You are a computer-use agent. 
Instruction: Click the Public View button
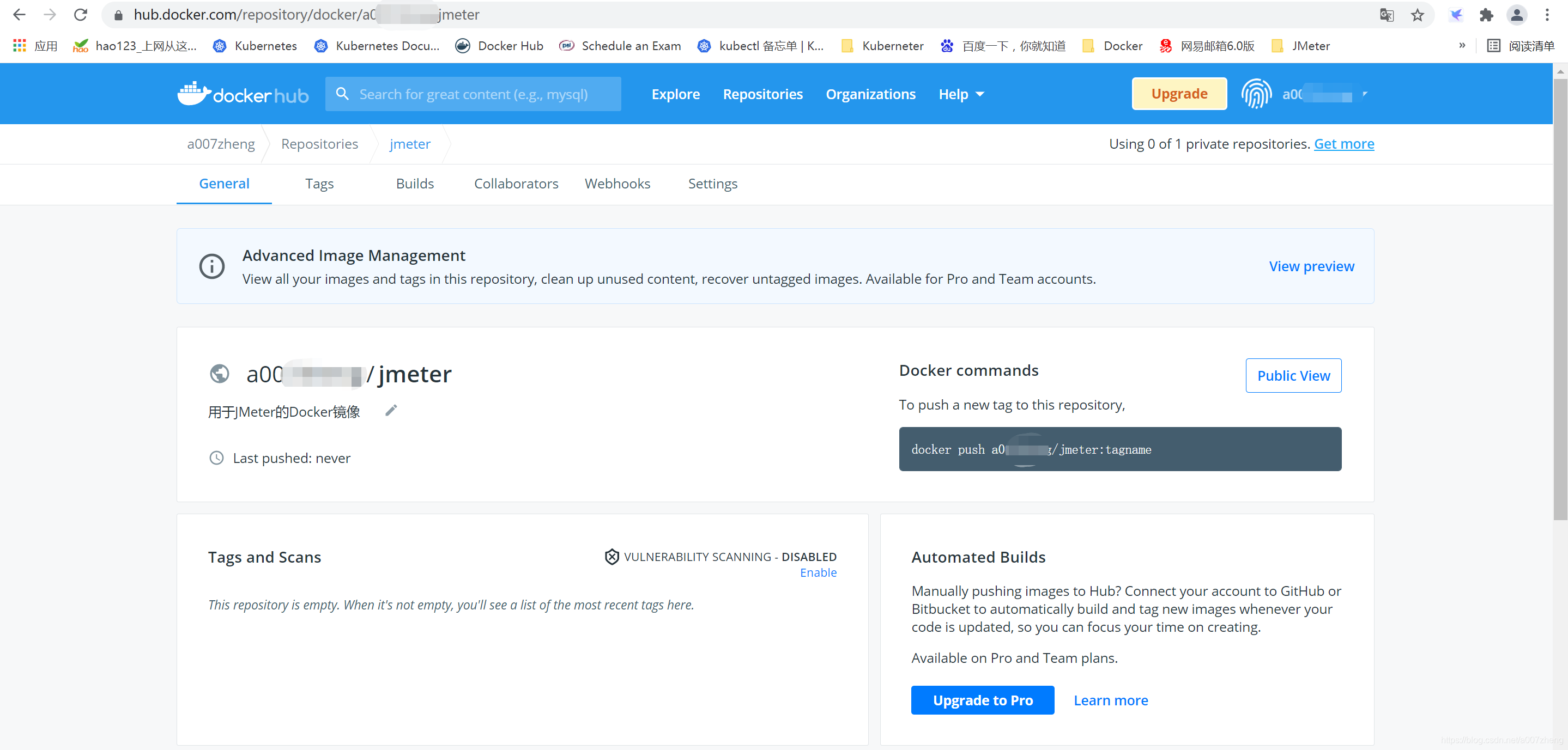pyautogui.click(x=1293, y=375)
